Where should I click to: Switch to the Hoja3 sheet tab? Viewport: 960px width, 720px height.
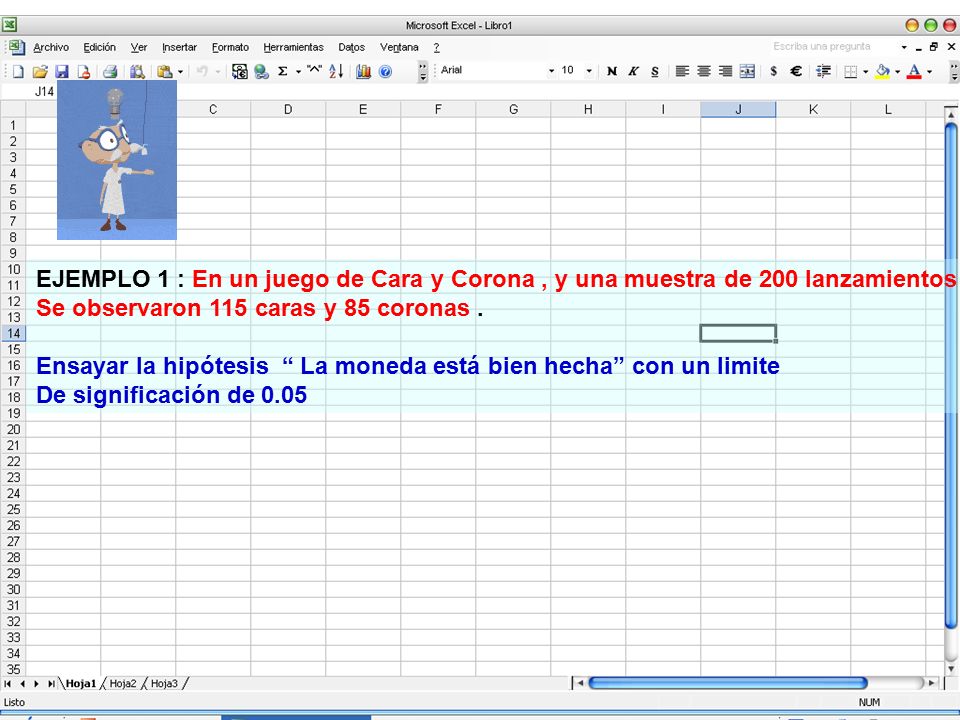[x=163, y=683]
